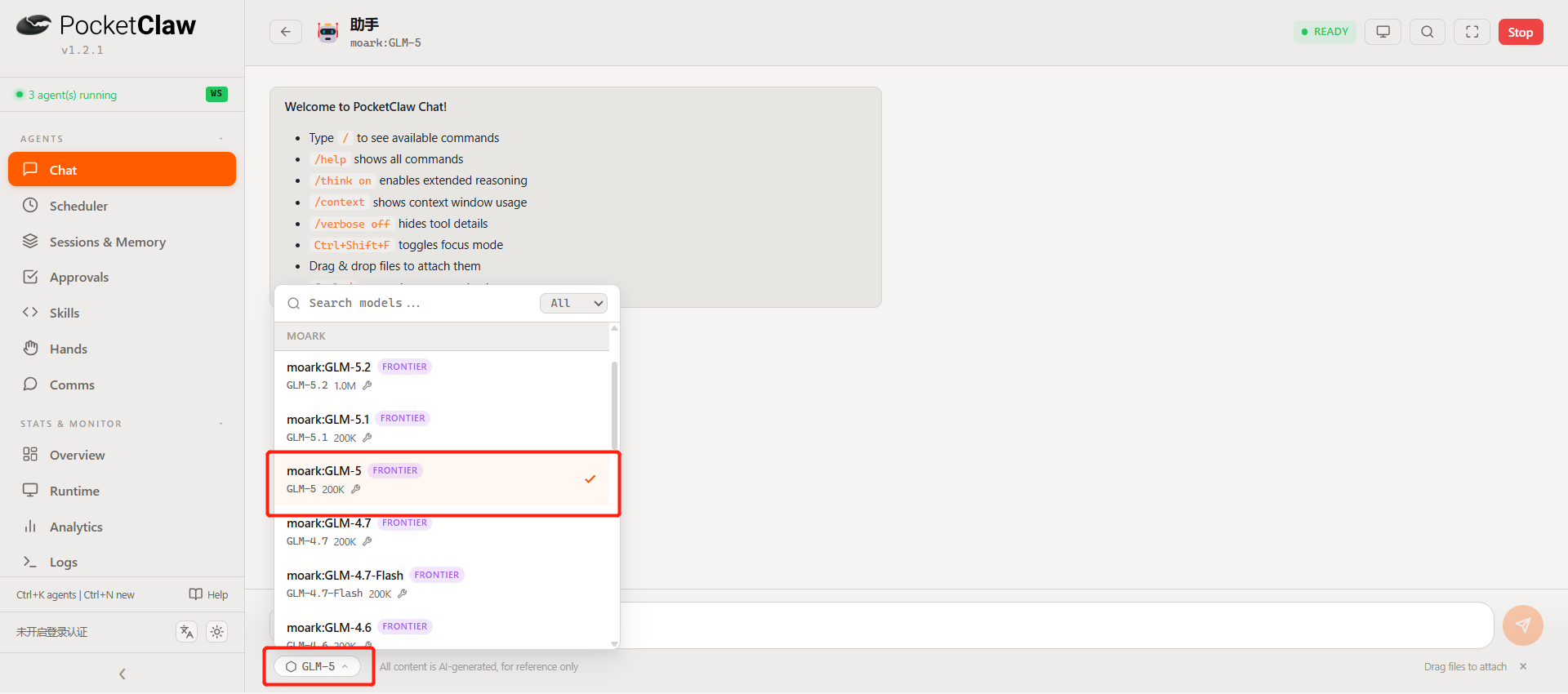The height and width of the screenshot is (694, 1568).
Task: Go to Approvals page
Action: [x=122, y=277]
